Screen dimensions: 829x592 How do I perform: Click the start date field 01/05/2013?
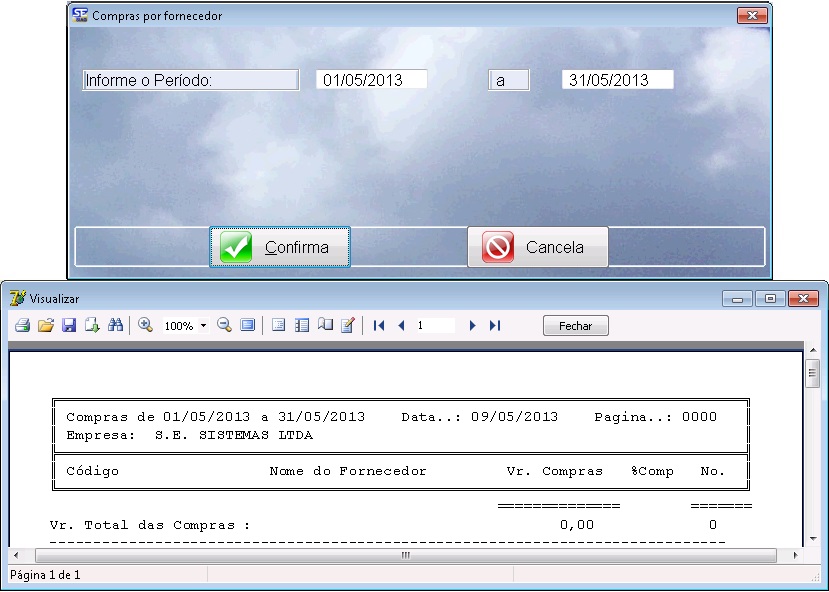coord(371,80)
